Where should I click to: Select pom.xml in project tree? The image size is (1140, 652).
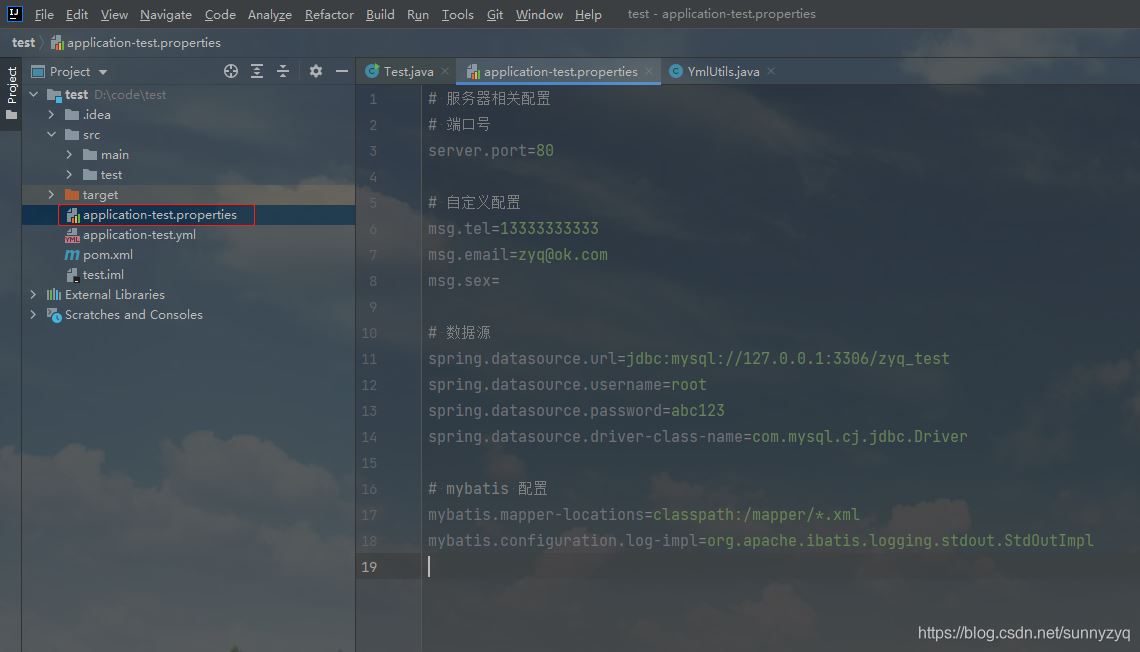(x=107, y=255)
